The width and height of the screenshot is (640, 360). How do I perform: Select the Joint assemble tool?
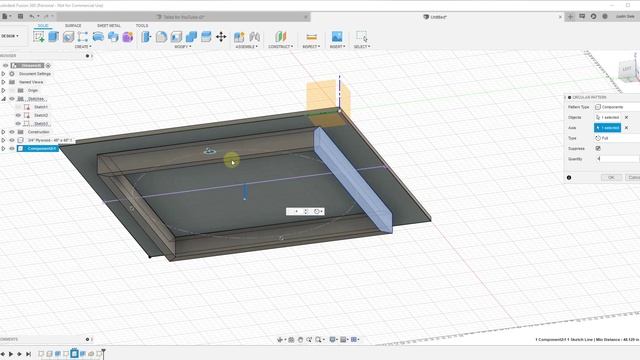pos(254,37)
